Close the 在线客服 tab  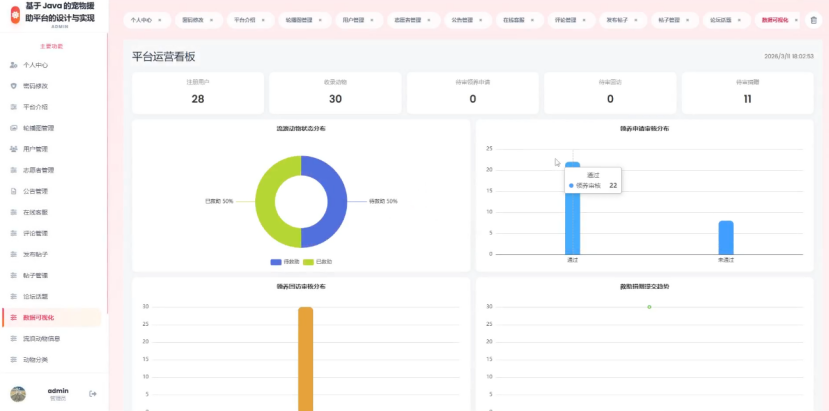pos(532,20)
